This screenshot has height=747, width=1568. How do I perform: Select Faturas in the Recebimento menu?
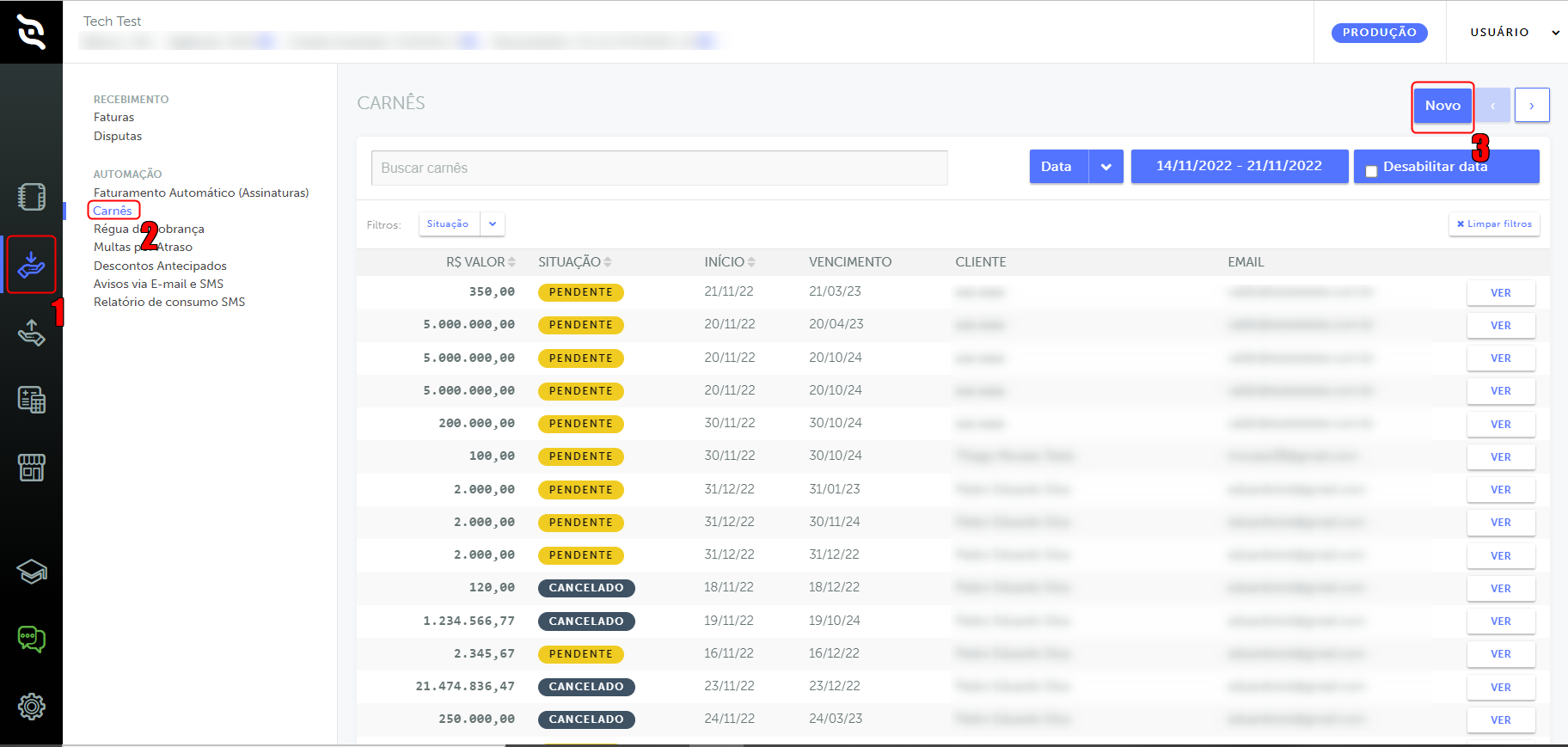click(x=114, y=118)
